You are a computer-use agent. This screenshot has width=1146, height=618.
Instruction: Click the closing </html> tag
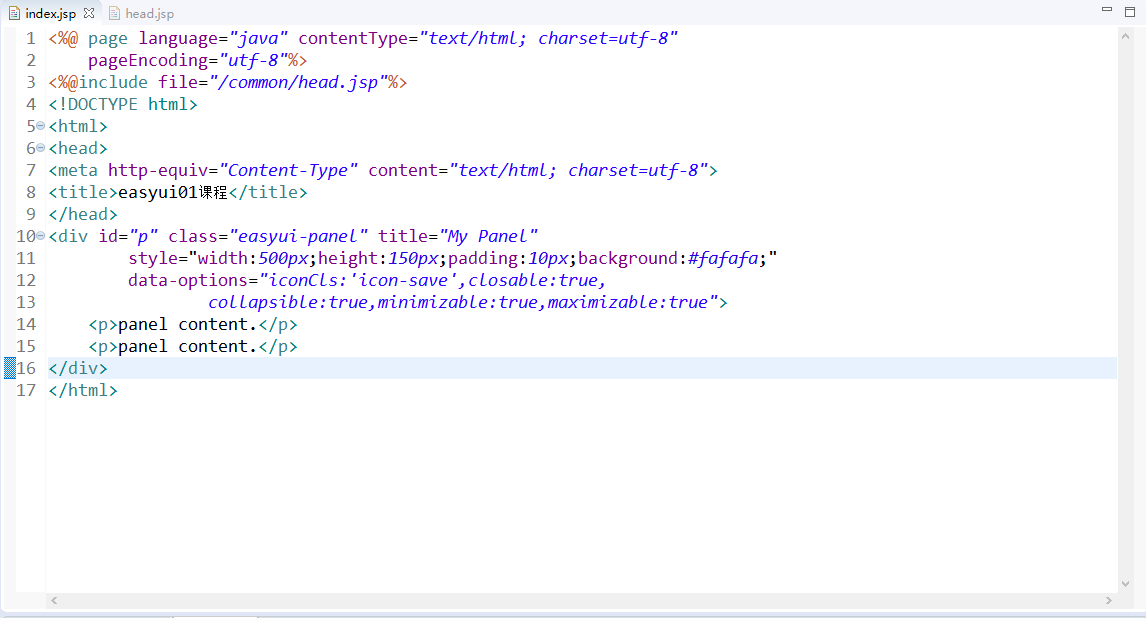pos(83,389)
